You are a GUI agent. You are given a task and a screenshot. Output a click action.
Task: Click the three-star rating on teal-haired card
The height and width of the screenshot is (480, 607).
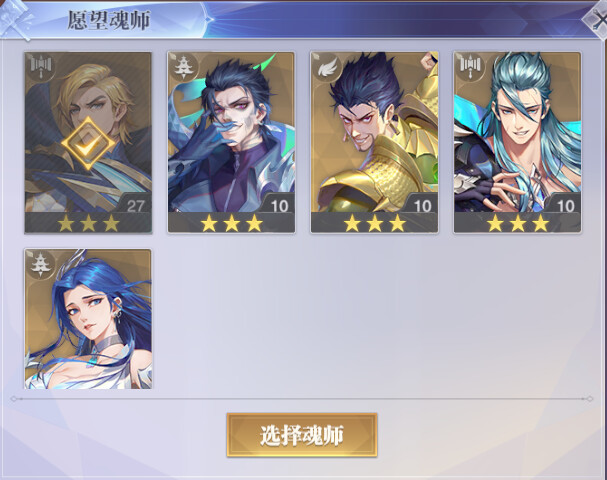coord(518,223)
